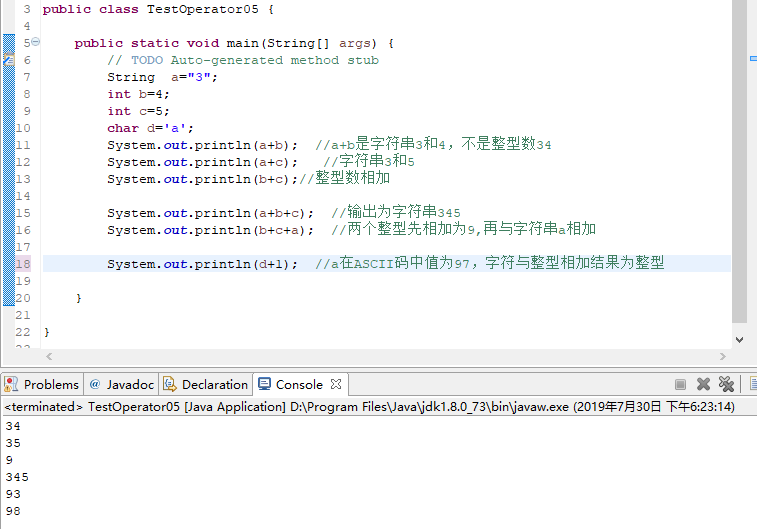Close the Console view tab X

[x=336, y=384]
